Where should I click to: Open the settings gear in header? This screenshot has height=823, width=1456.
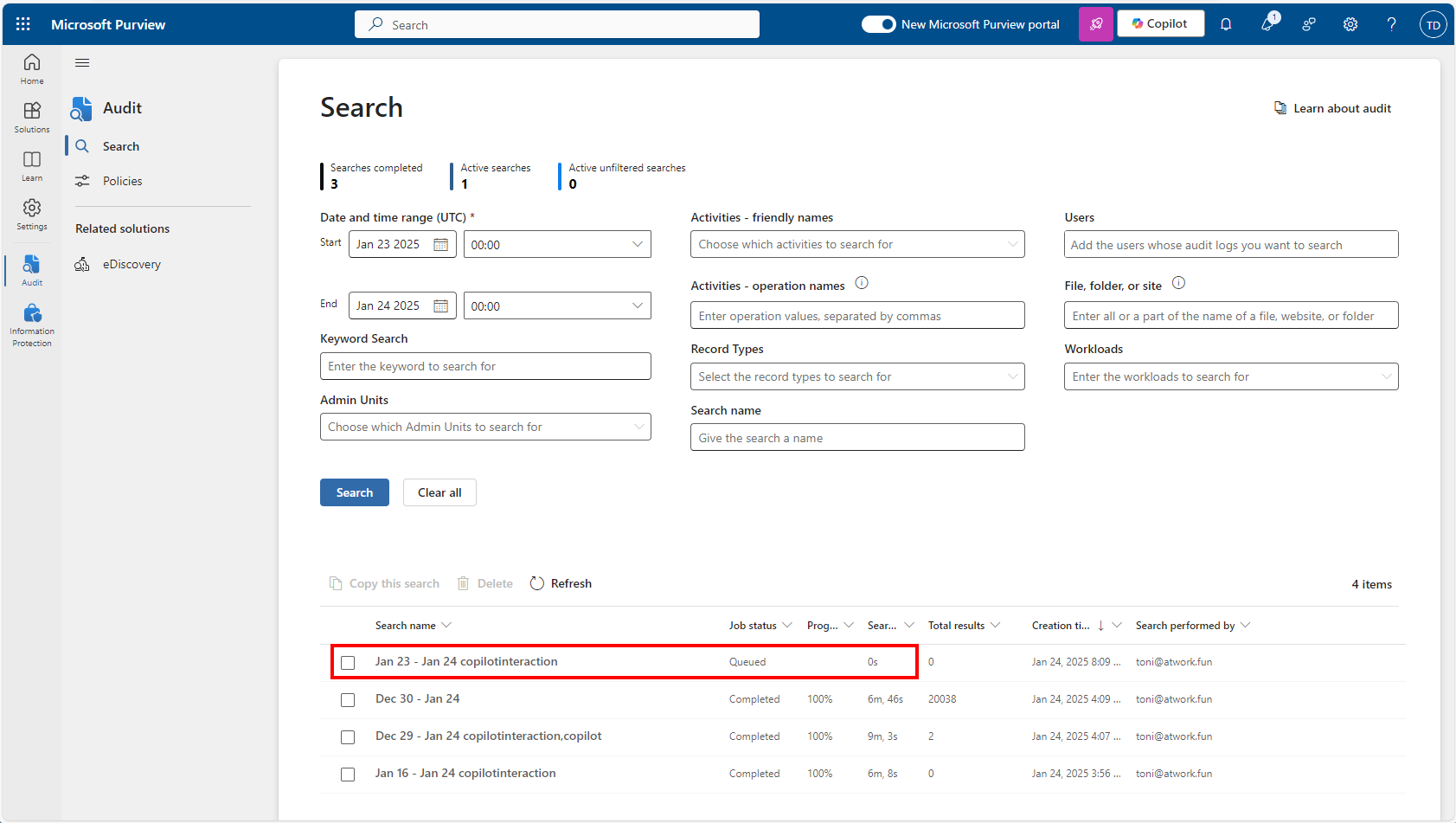[x=1350, y=24]
